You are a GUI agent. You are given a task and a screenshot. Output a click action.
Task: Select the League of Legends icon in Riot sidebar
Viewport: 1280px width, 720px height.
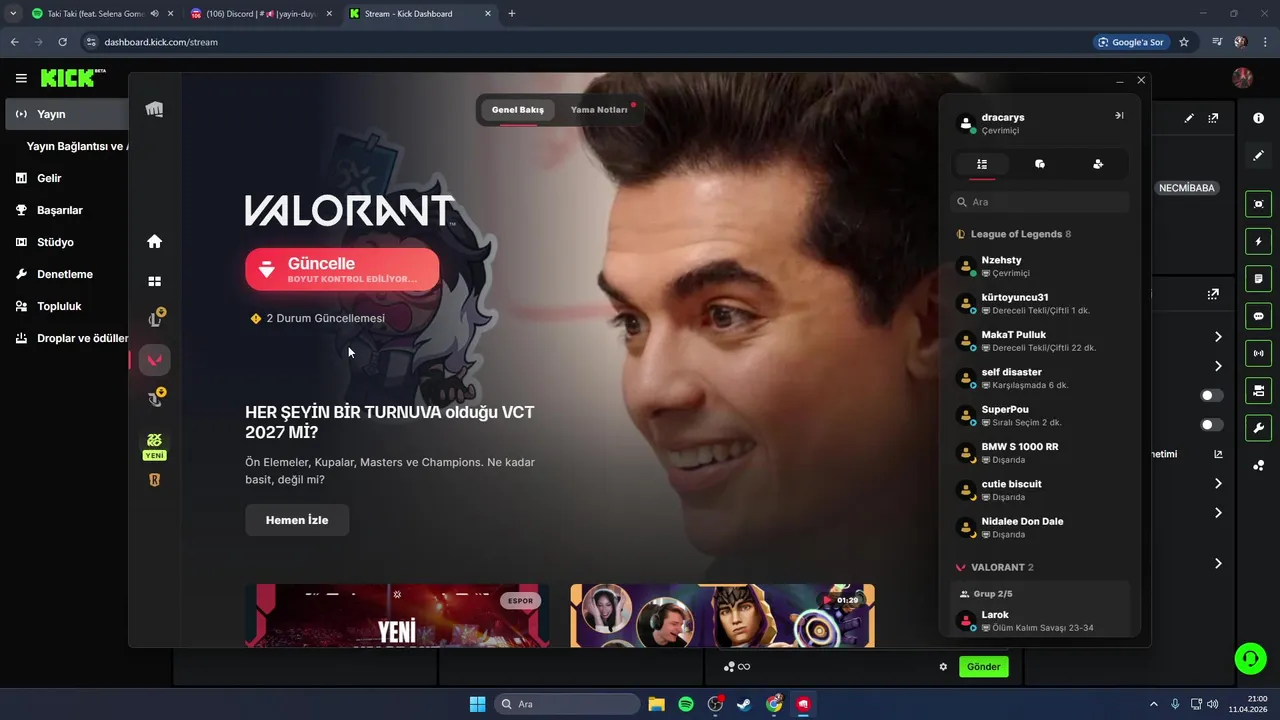coord(155,319)
